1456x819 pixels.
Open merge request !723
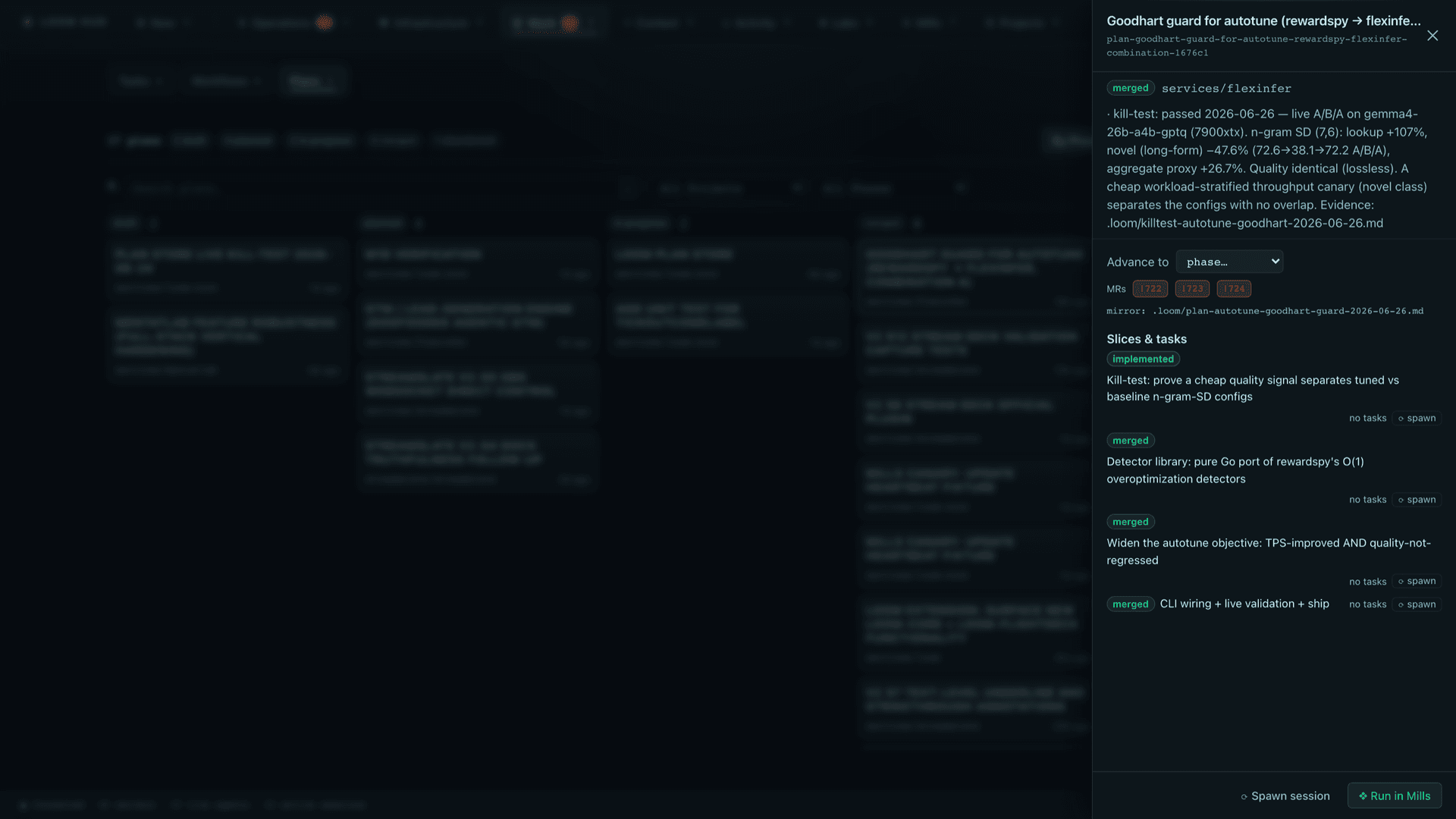coord(1192,289)
